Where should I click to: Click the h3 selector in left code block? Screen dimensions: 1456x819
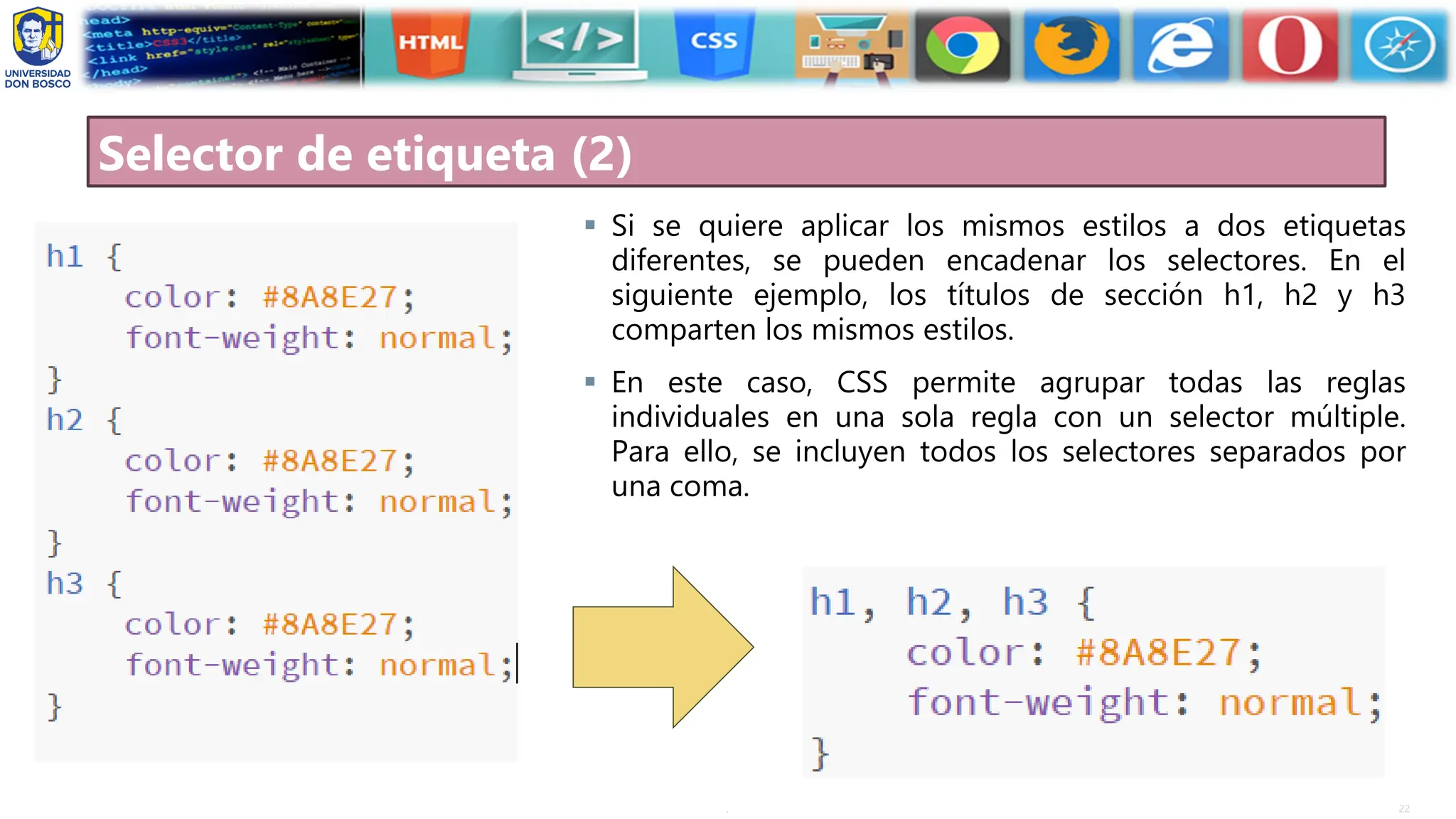coord(65,584)
